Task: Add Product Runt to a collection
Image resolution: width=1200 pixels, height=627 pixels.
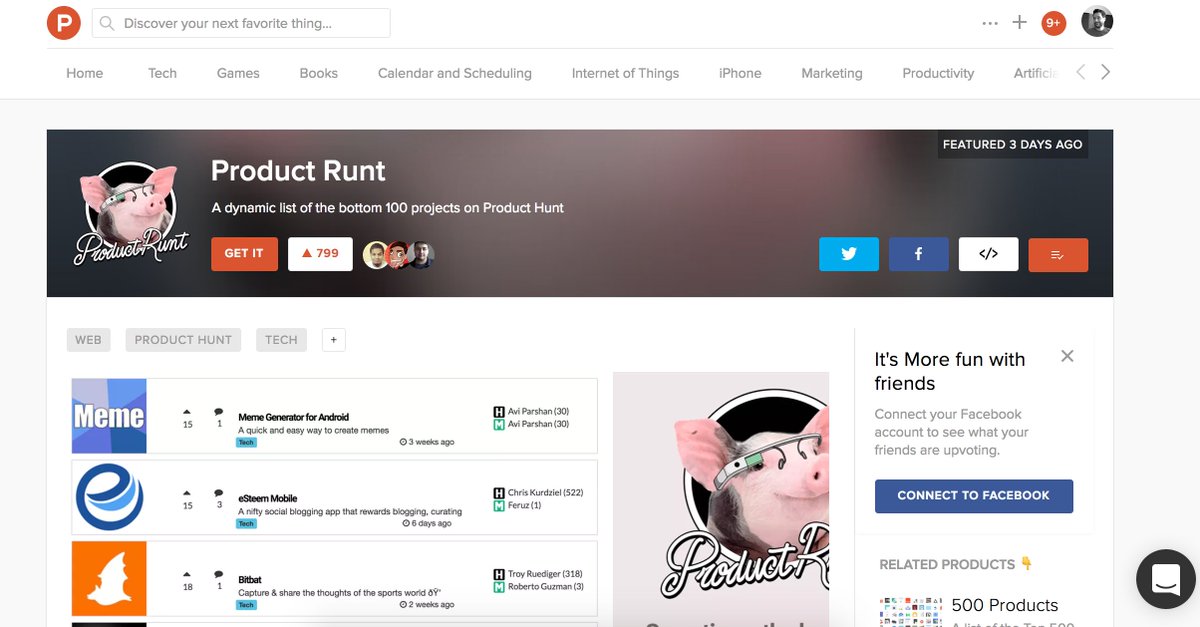Action: [1058, 255]
